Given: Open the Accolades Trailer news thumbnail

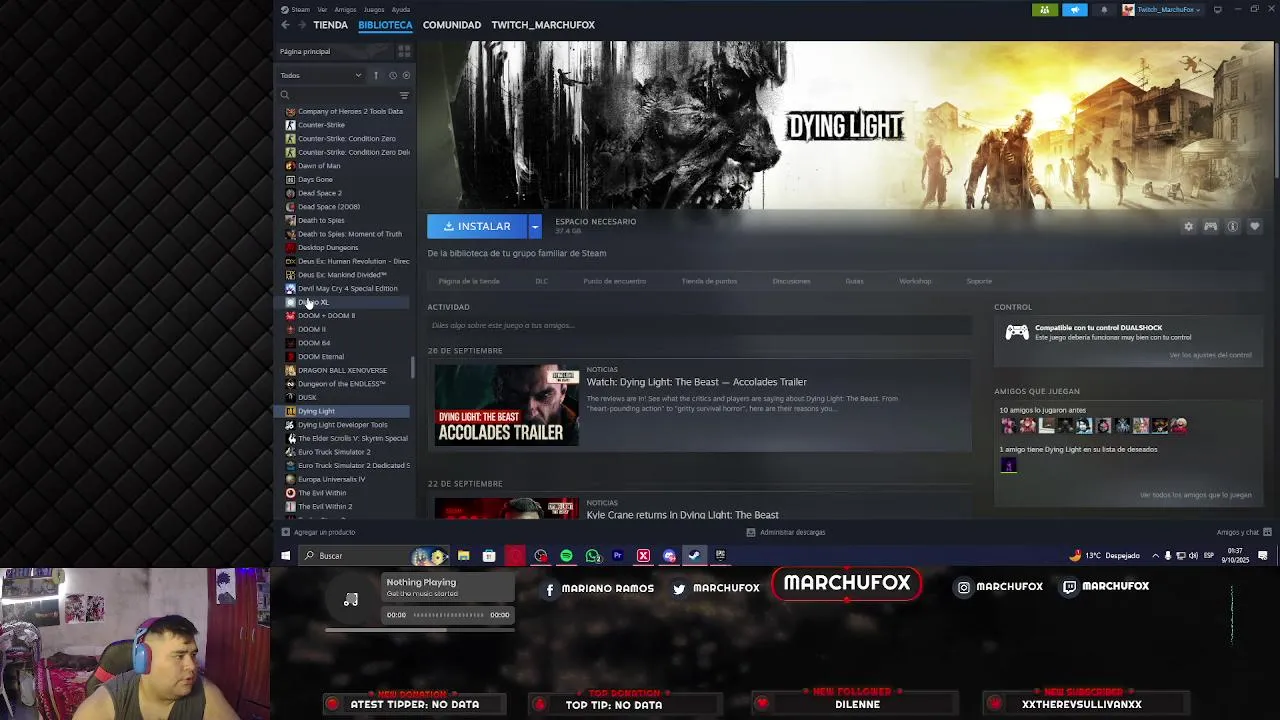Looking at the screenshot, I should tap(506, 405).
